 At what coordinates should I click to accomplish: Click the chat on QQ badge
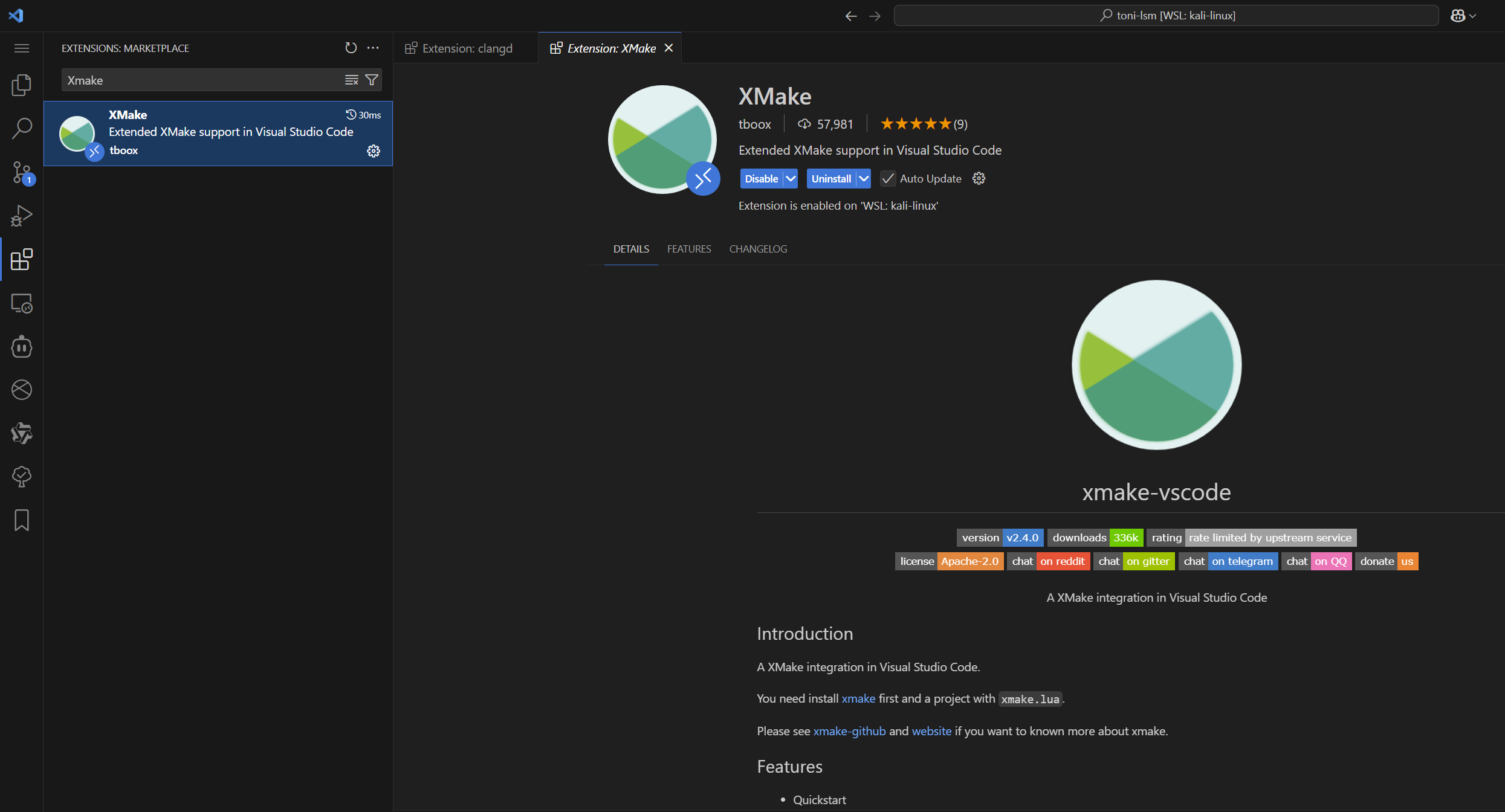1316,561
